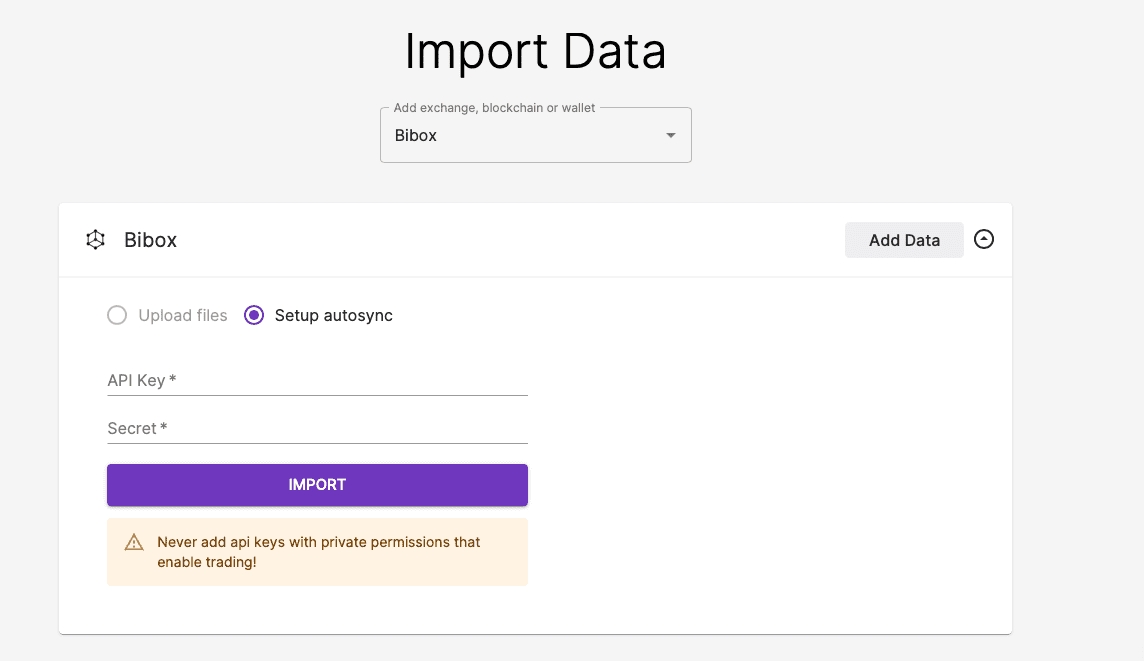
Task: Click the Upload files label text
Action: click(183, 316)
